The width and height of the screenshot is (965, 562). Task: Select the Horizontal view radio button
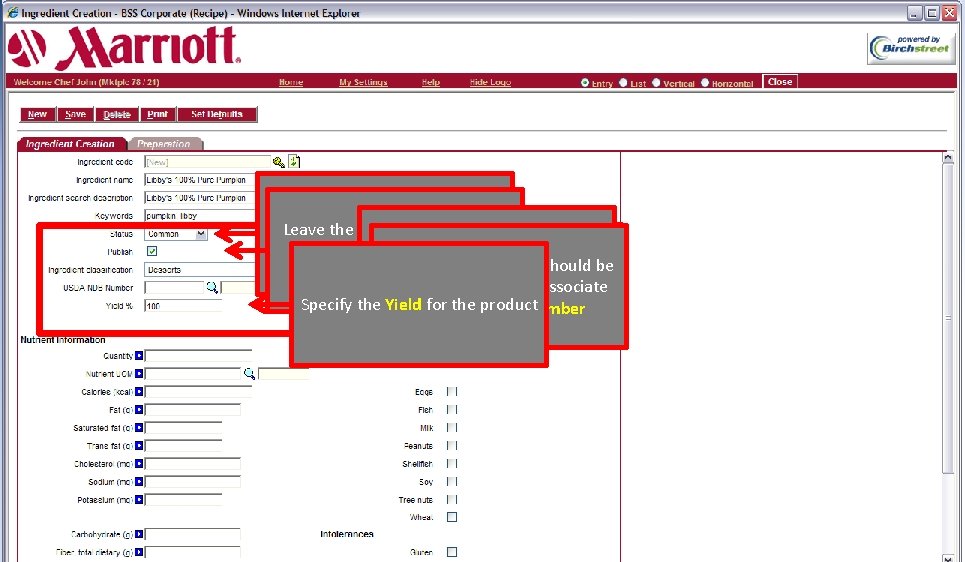coord(705,82)
